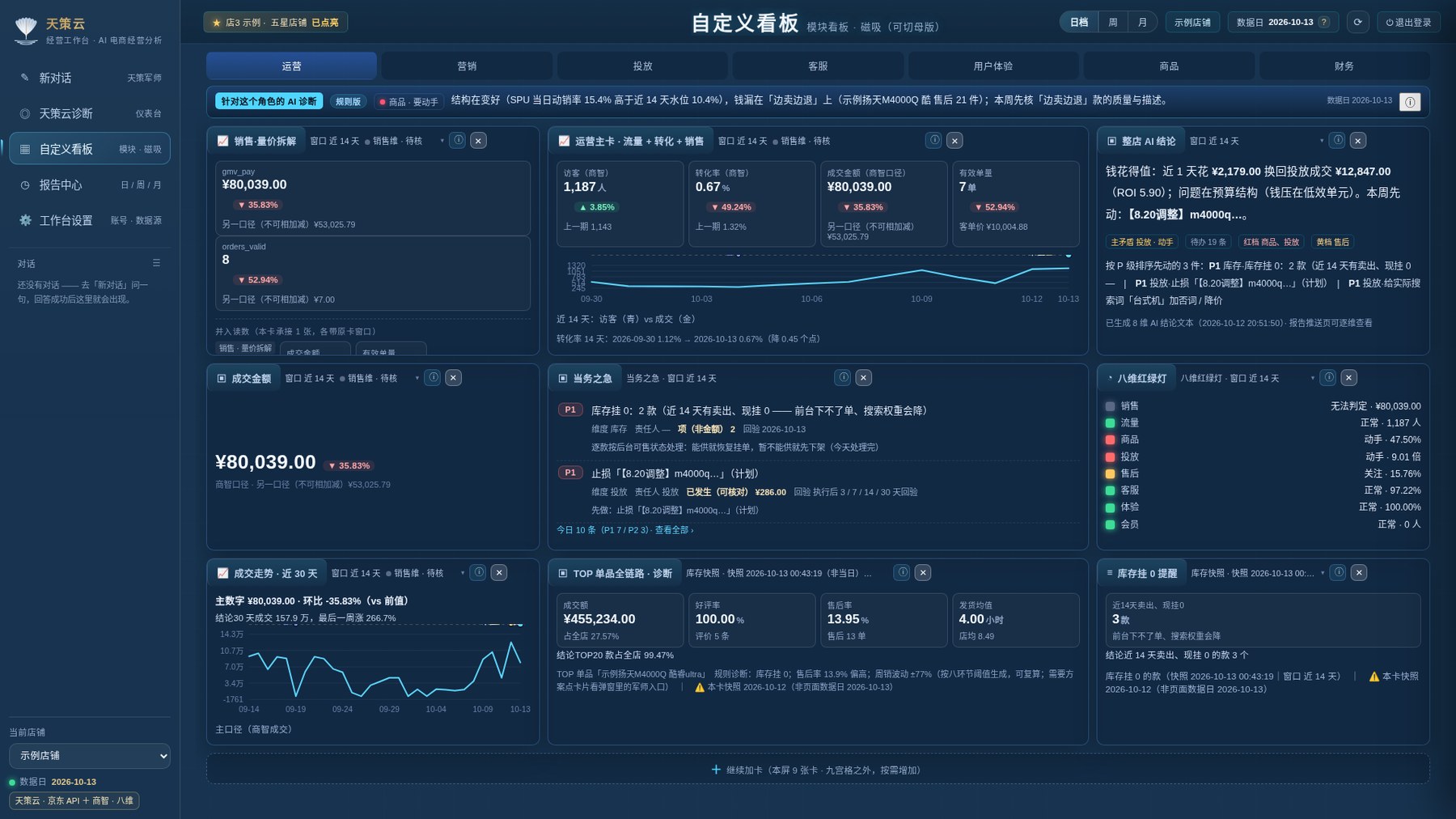The width and height of the screenshot is (1456, 819).
Task: Expand dropdown arrow on 成交金额 card
Action: pyautogui.click(x=417, y=378)
